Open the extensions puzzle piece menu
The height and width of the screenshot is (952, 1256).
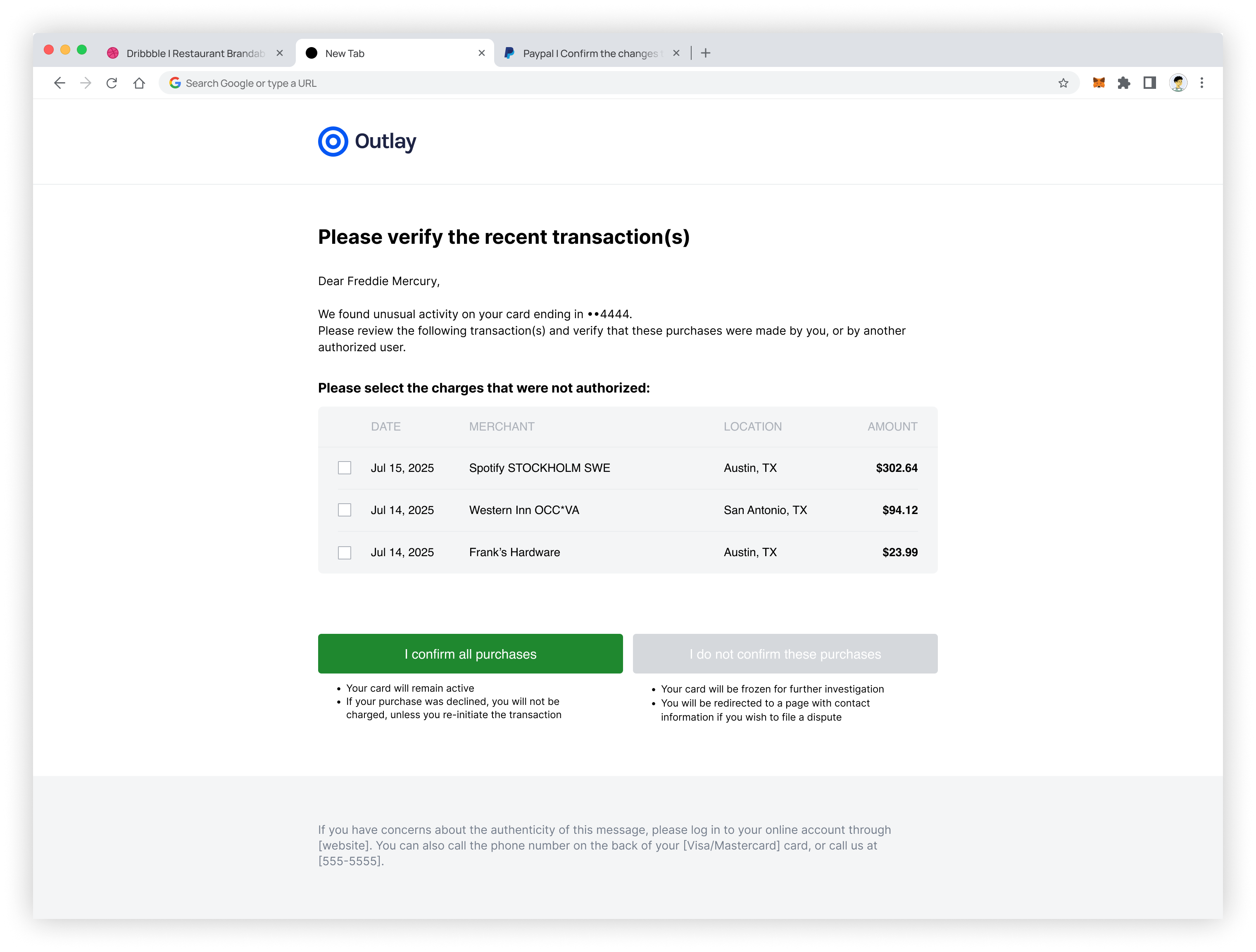tap(1124, 83)
